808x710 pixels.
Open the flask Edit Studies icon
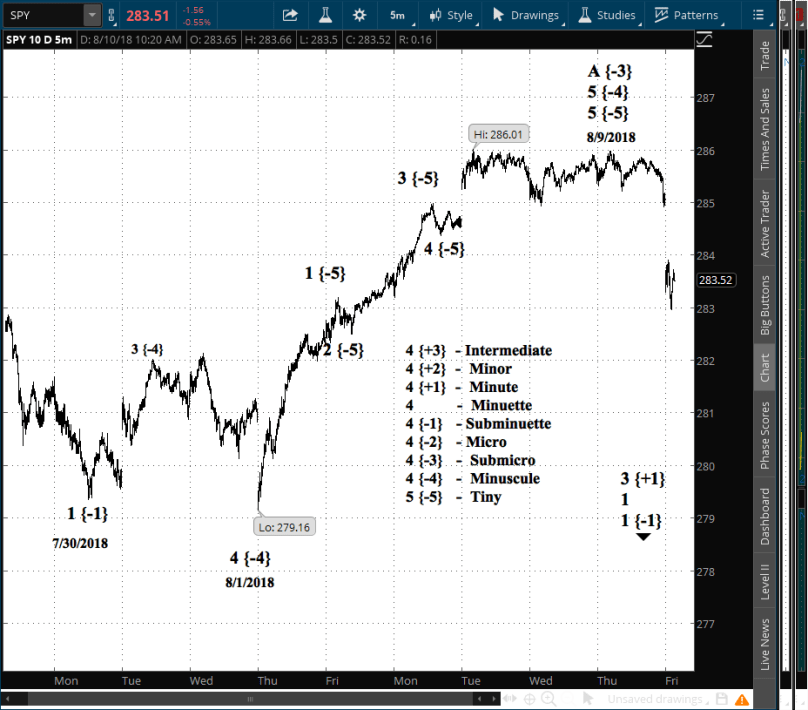point(325,15)
